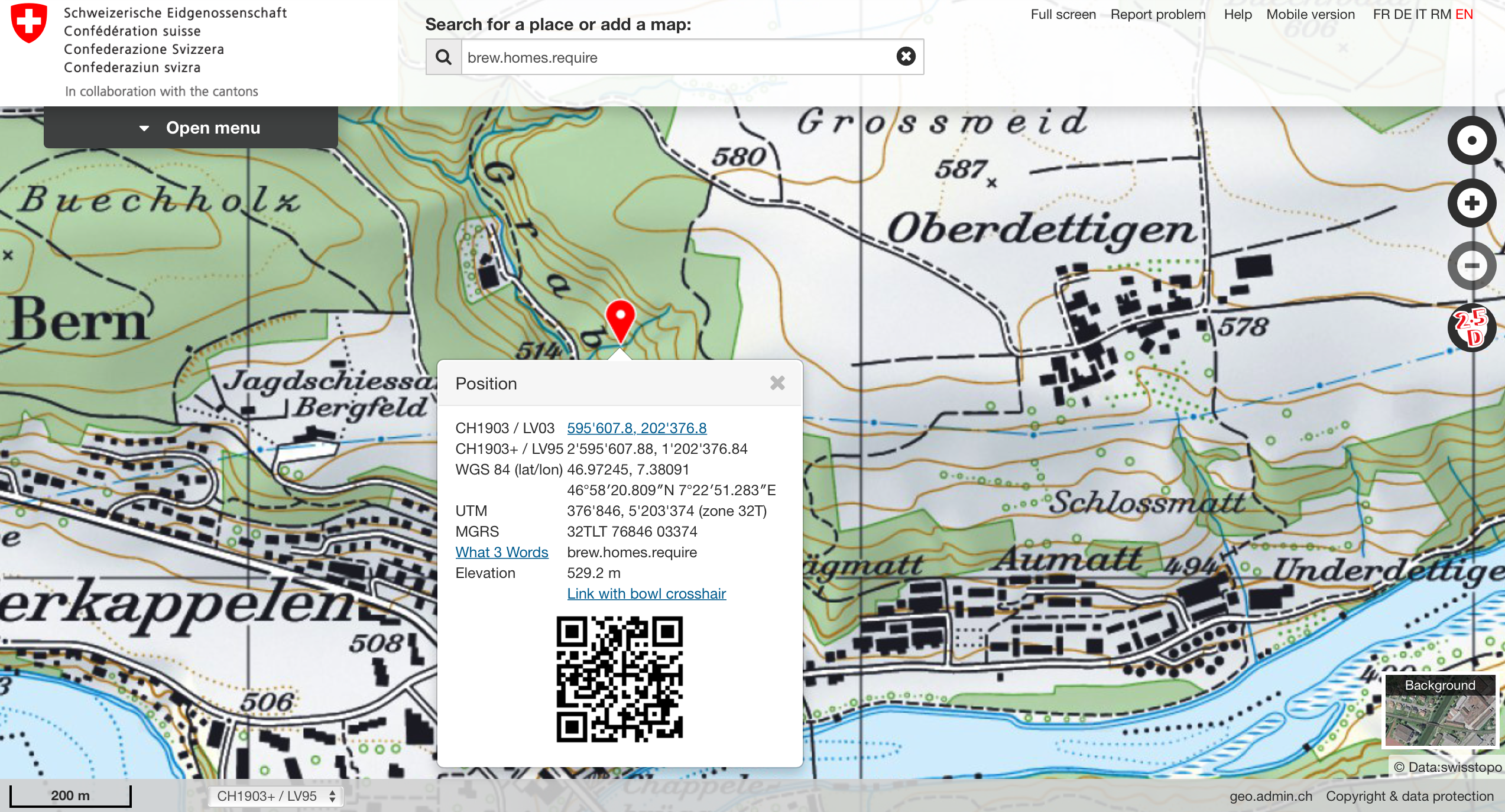This screenshot has height=812, width=1505.
Task: Switch language to RM
Action: click(1441, 14)
